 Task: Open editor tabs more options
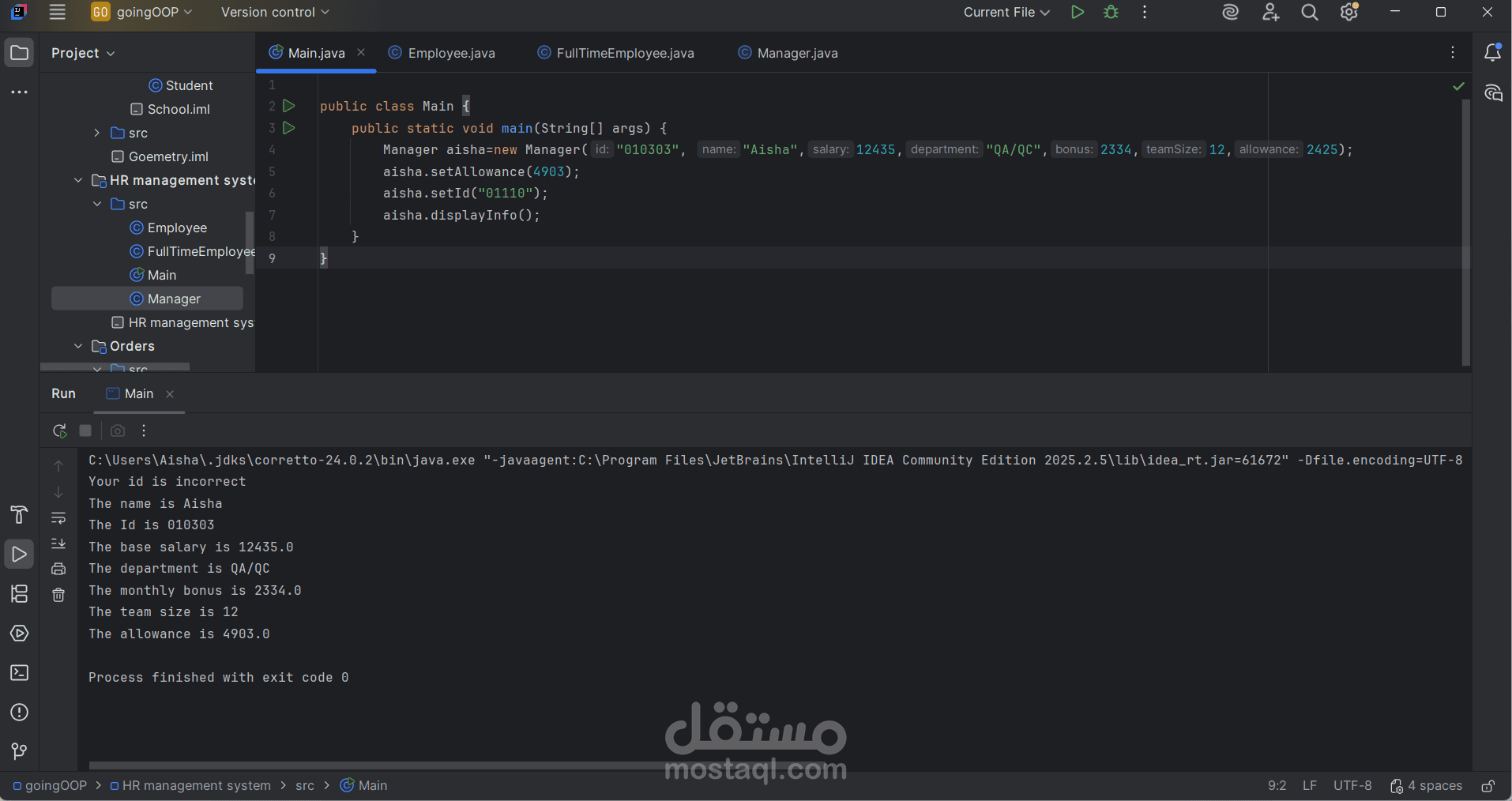[x=1453, y=53]
